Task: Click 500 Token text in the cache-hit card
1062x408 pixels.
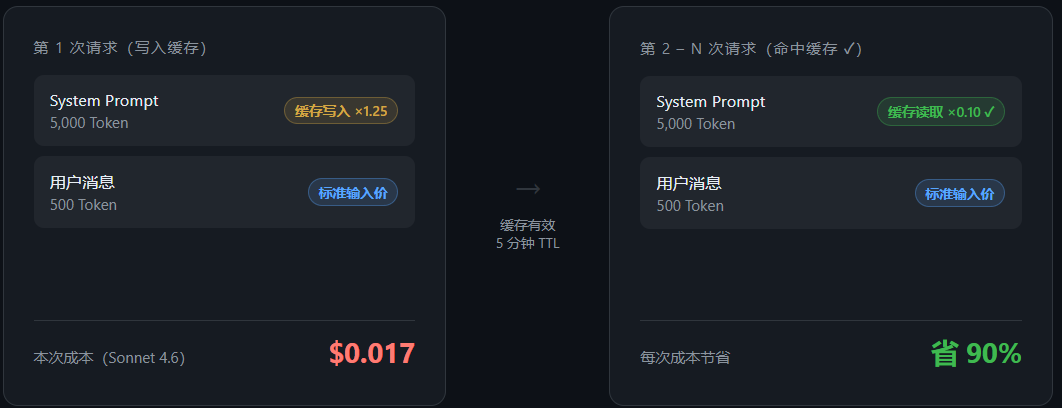Action: point(690,206)
